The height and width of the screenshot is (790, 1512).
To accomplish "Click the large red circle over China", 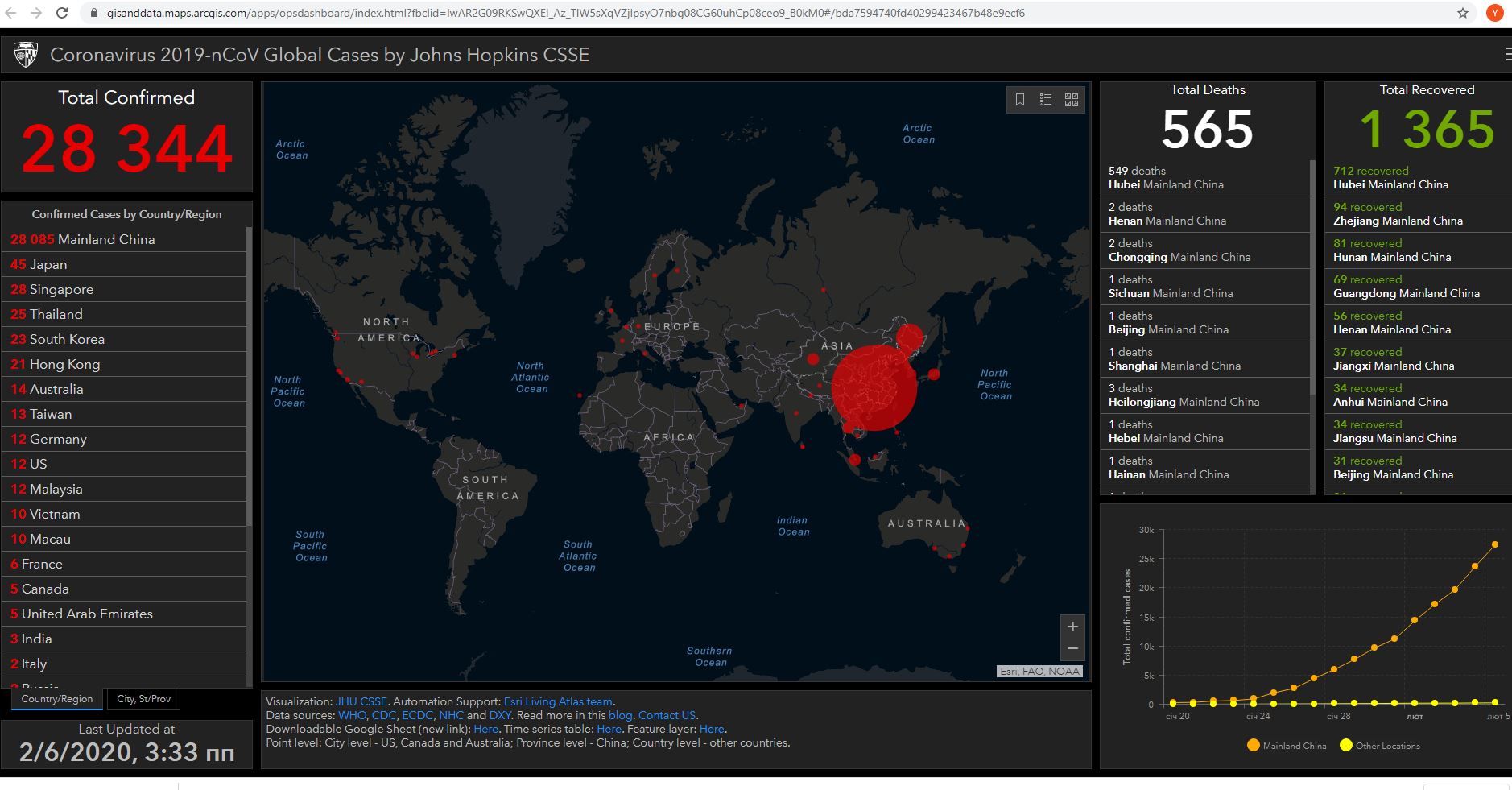I will 874,387.
